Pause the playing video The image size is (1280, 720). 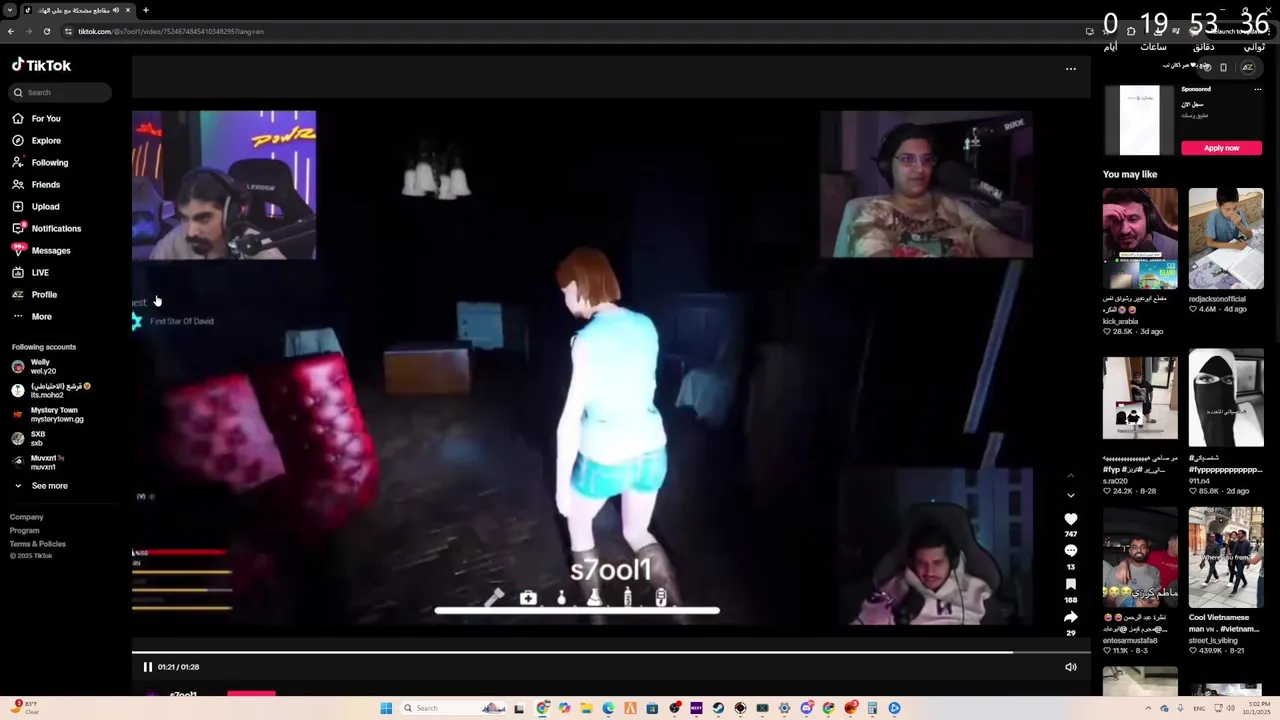click(x=147, y=667)
